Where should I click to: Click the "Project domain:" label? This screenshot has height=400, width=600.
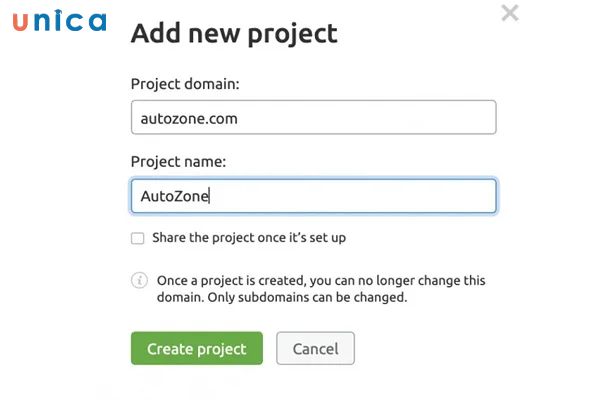pyautogui.click(x=185, y=84)
